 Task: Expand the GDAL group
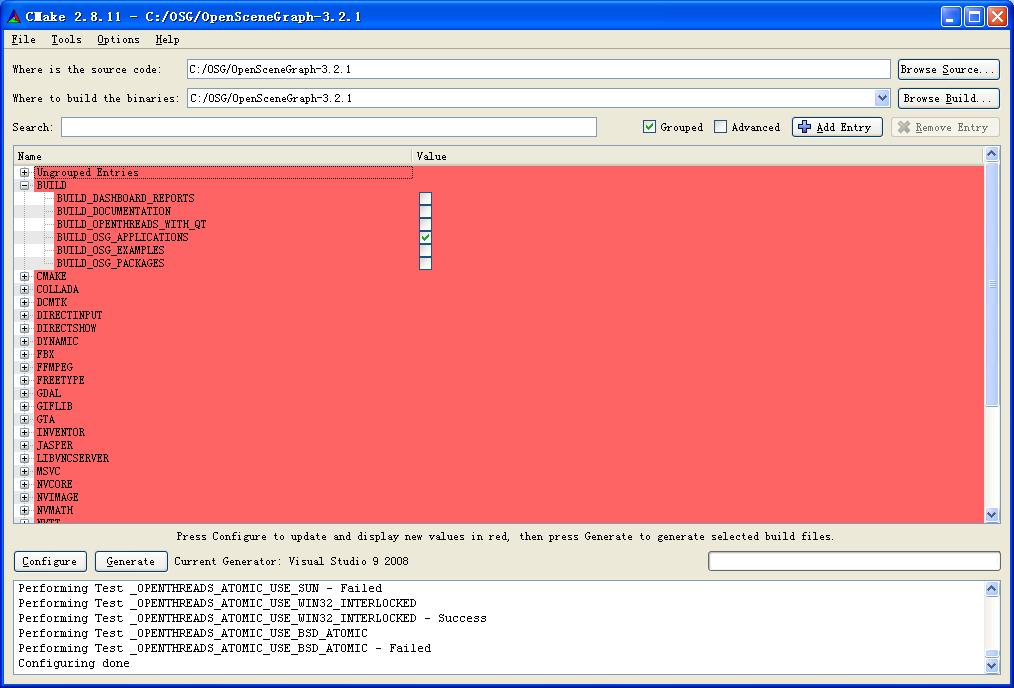click(x=25, y=393)
